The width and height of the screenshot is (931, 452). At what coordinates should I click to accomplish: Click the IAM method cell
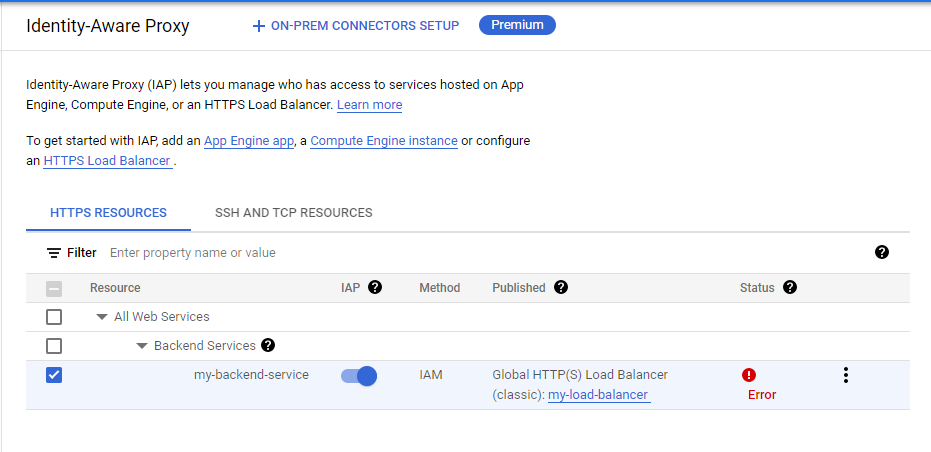[430, 375]
